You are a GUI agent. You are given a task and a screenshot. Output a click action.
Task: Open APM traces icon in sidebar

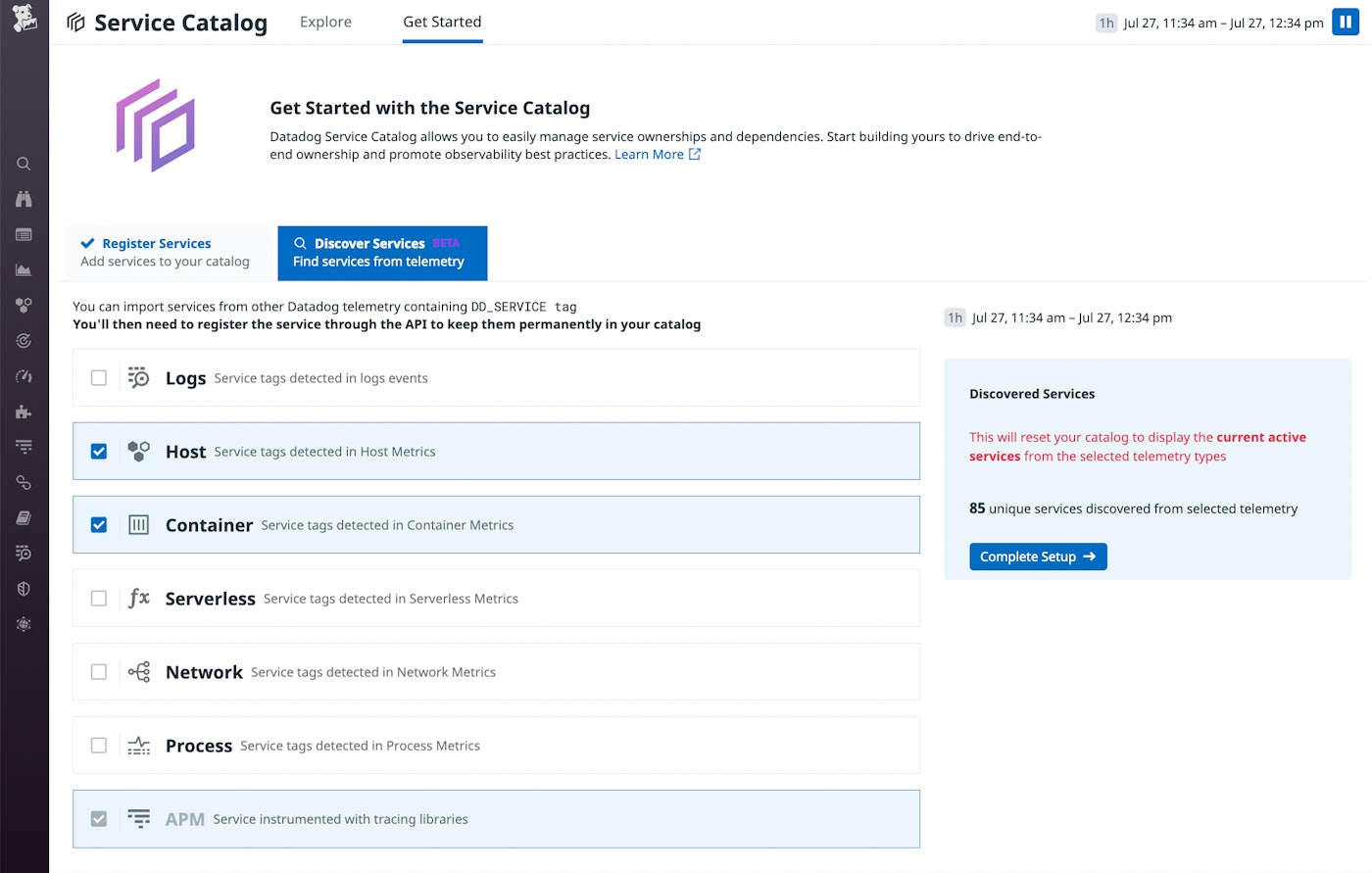tap(24, 447)
